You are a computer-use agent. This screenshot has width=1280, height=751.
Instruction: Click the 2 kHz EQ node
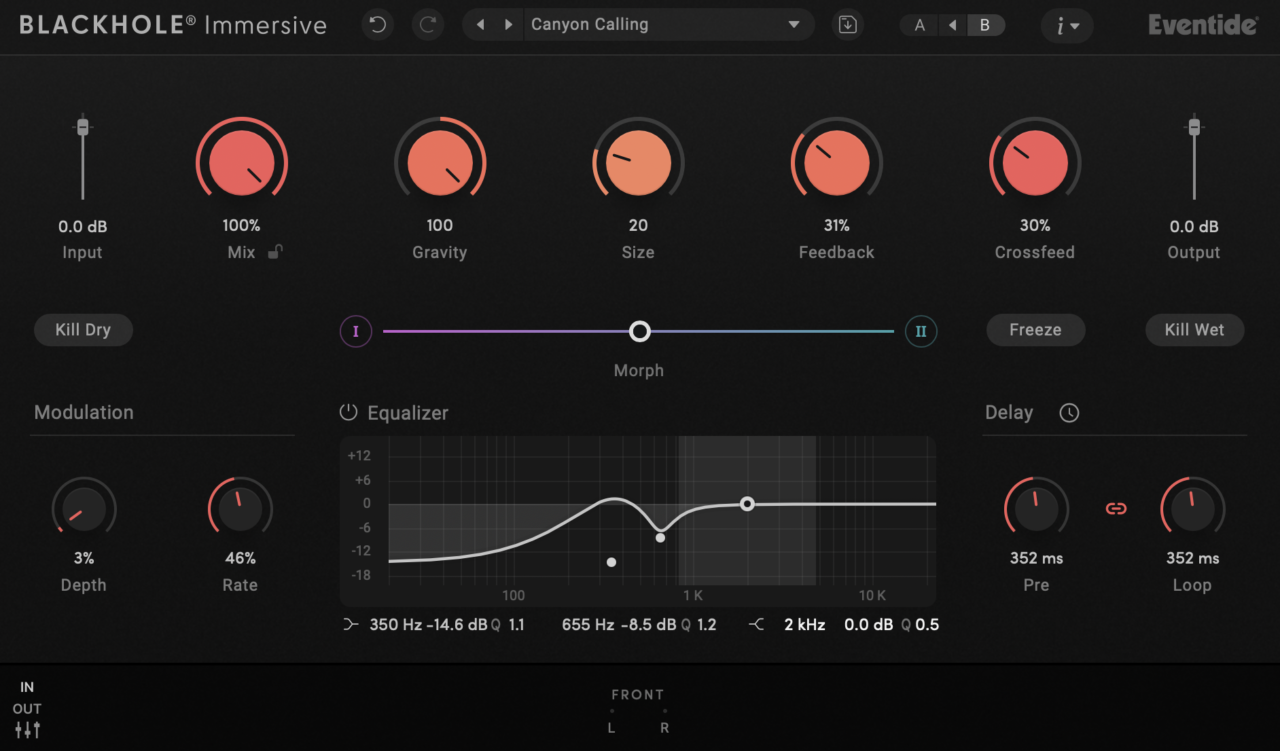(747, 504)
